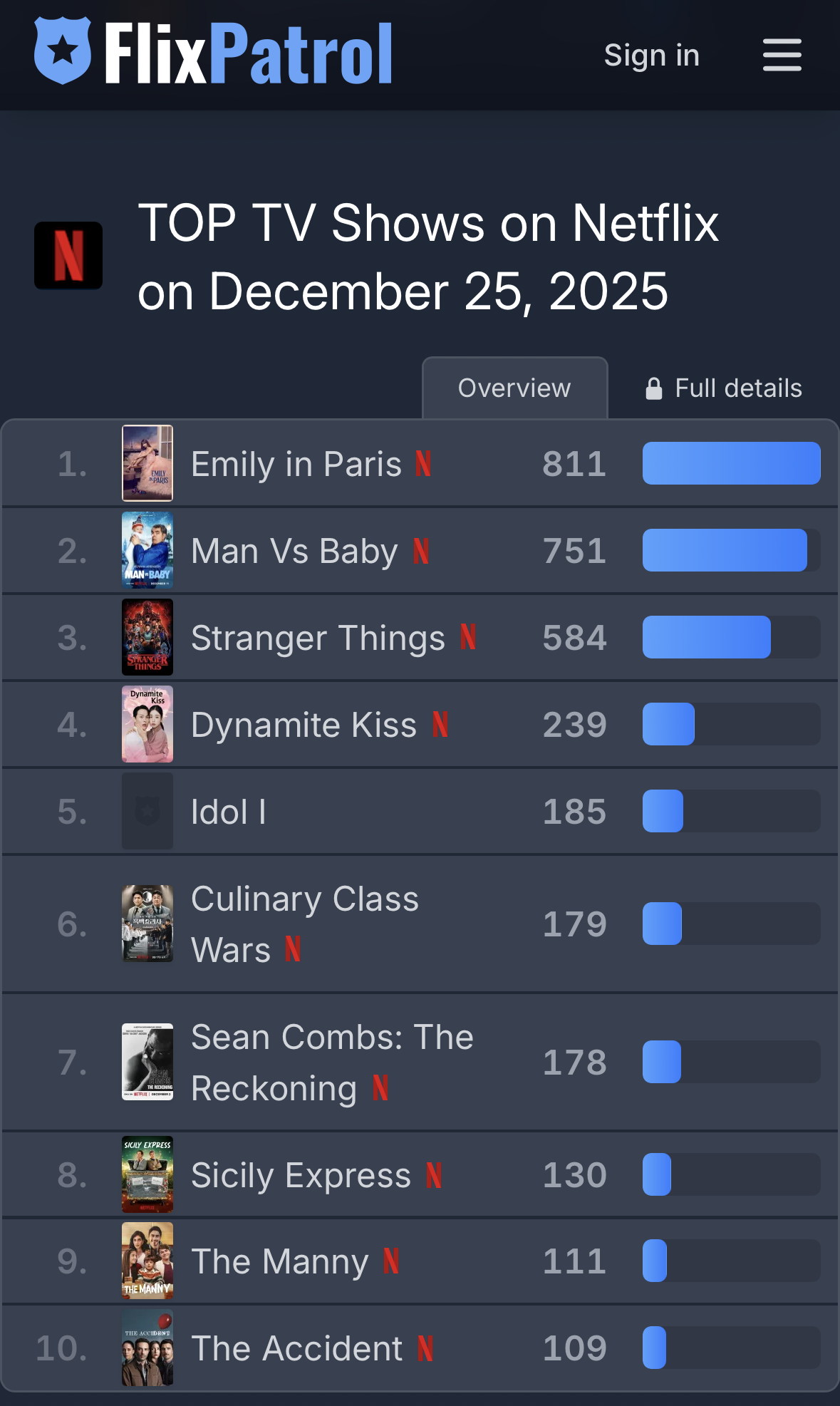Open Sean Combs: The Reckoning link
This screenshot has height=1406, width=840.
pos(332,1062)
